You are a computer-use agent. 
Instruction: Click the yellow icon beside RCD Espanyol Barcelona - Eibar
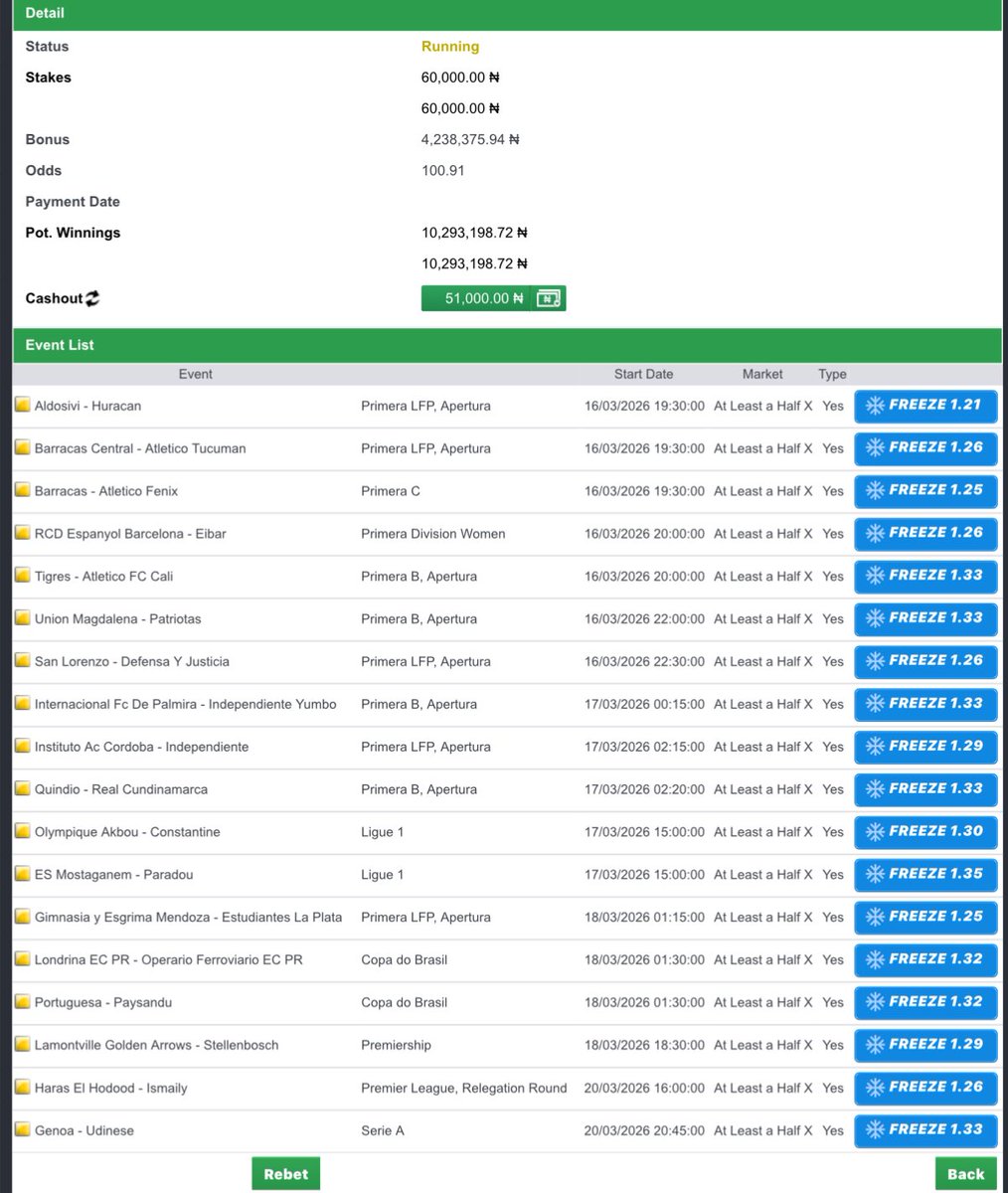coord(23,534)
